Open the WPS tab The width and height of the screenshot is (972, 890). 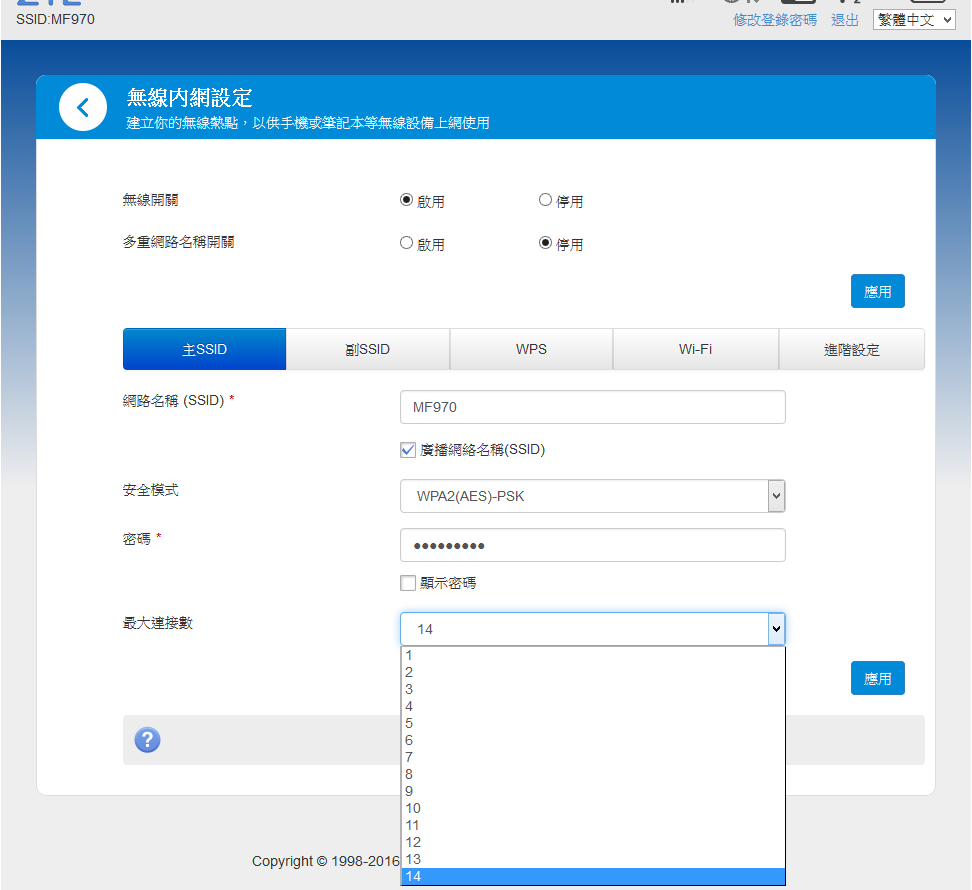click(x=531, y=350)
